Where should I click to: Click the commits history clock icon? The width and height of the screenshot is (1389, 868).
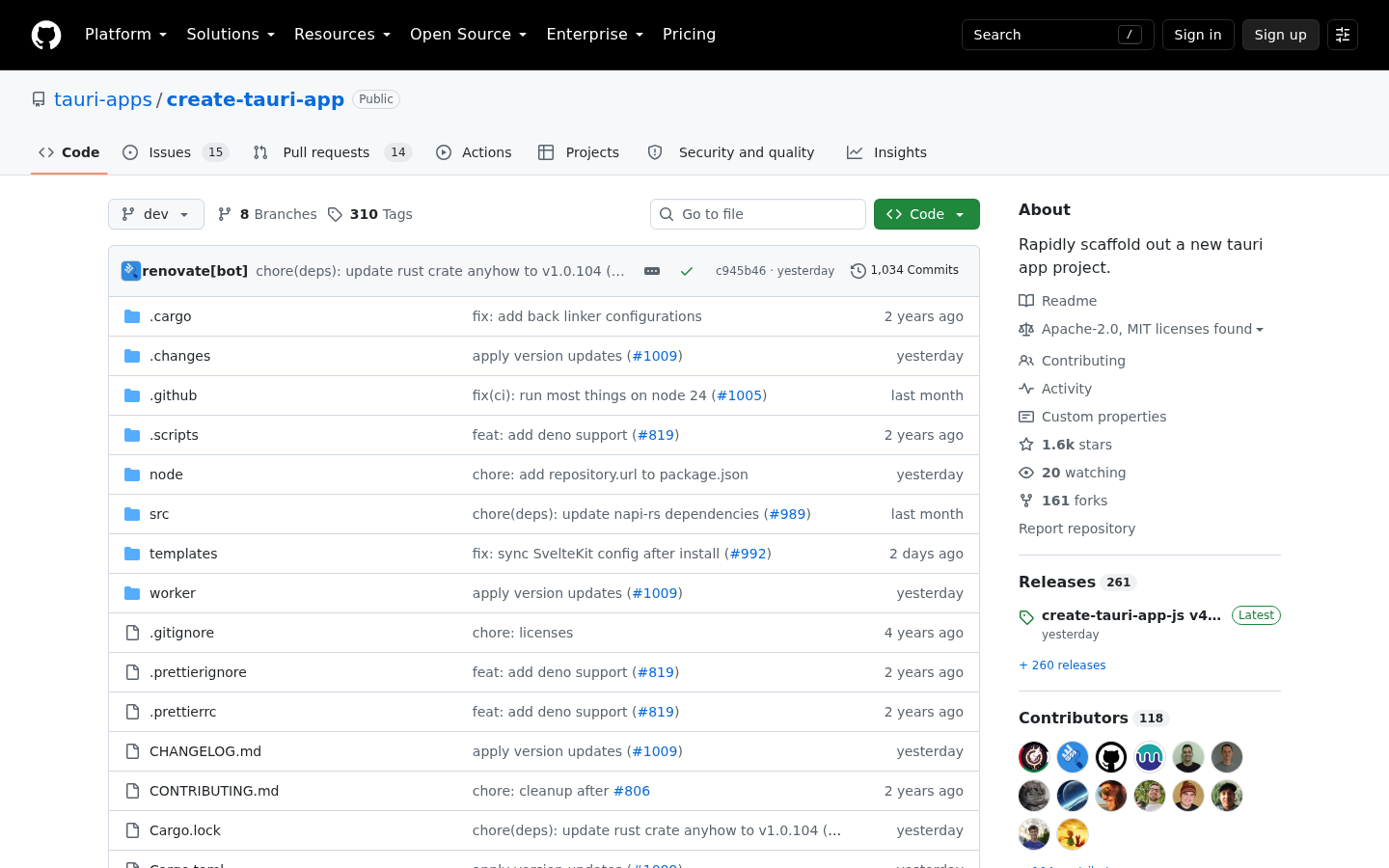click(x=858, y=271)
